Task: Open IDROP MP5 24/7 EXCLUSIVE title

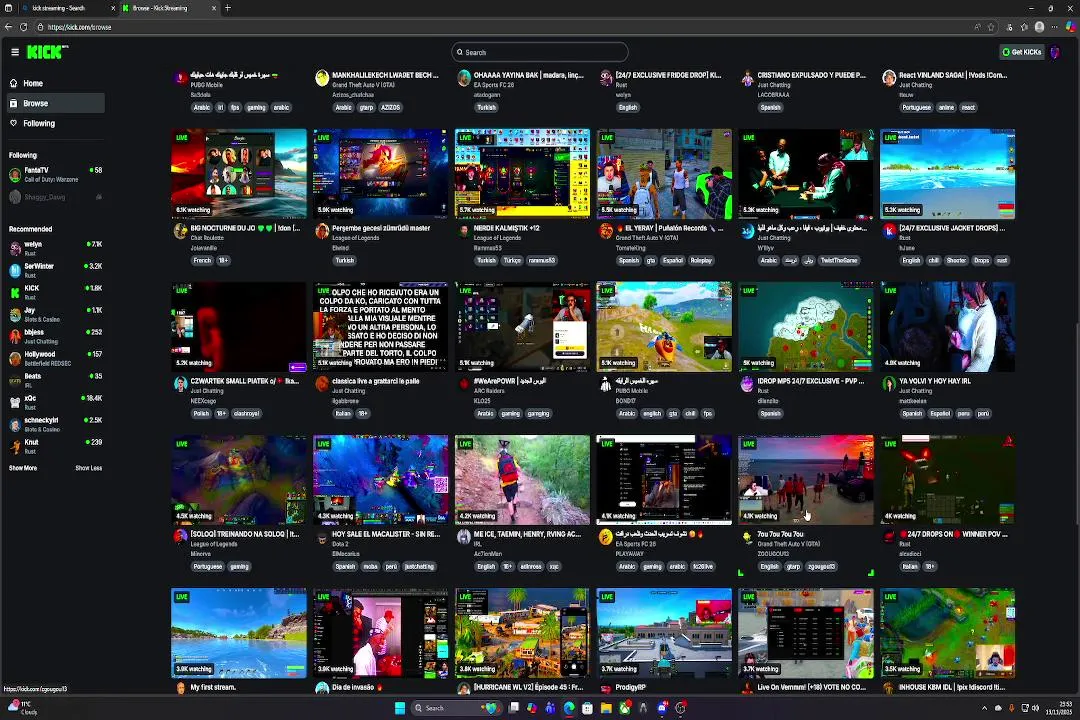Action: coord(811,381)
